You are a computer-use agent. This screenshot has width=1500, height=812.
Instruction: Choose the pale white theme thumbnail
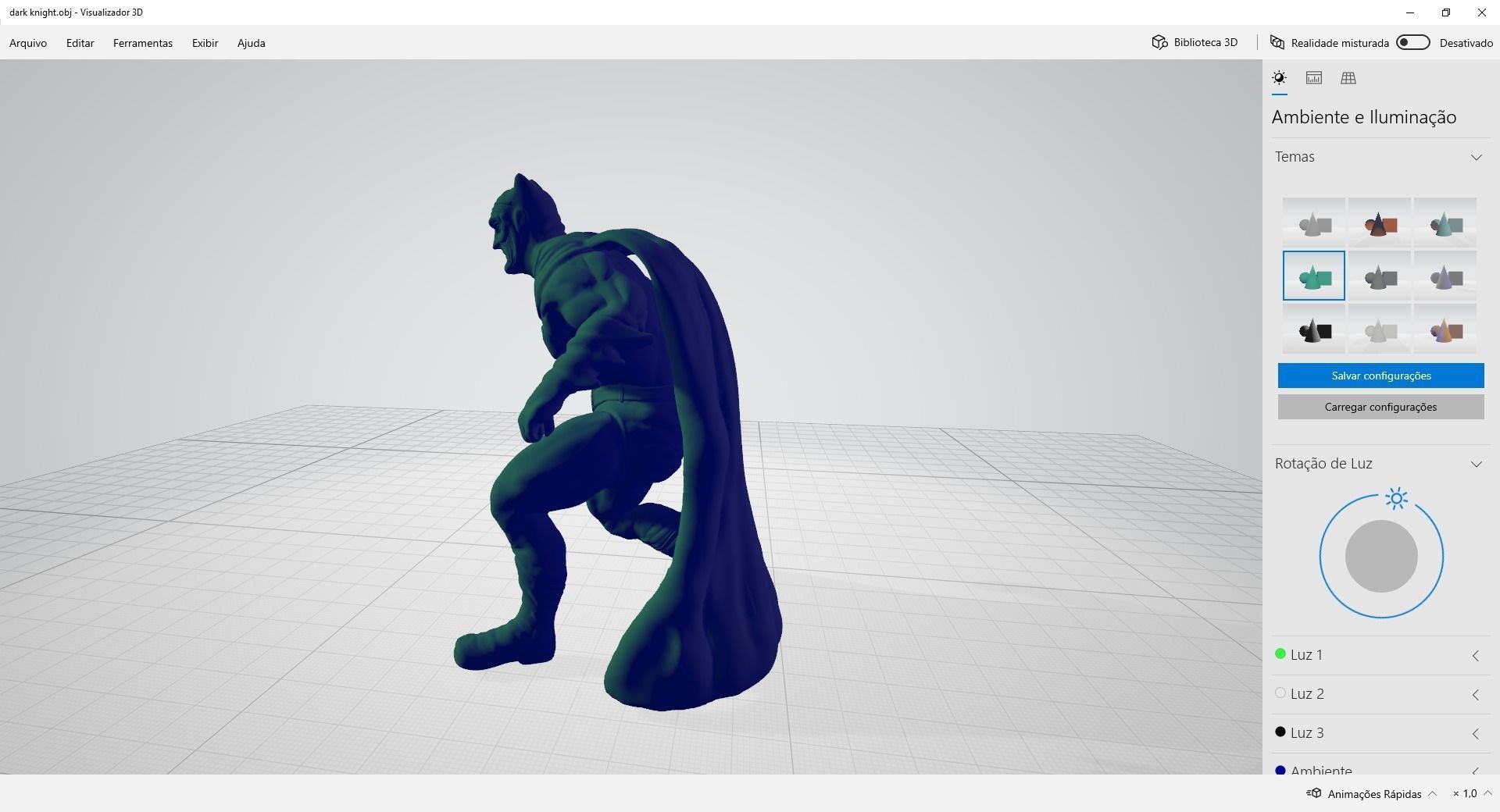(1380, 329)
